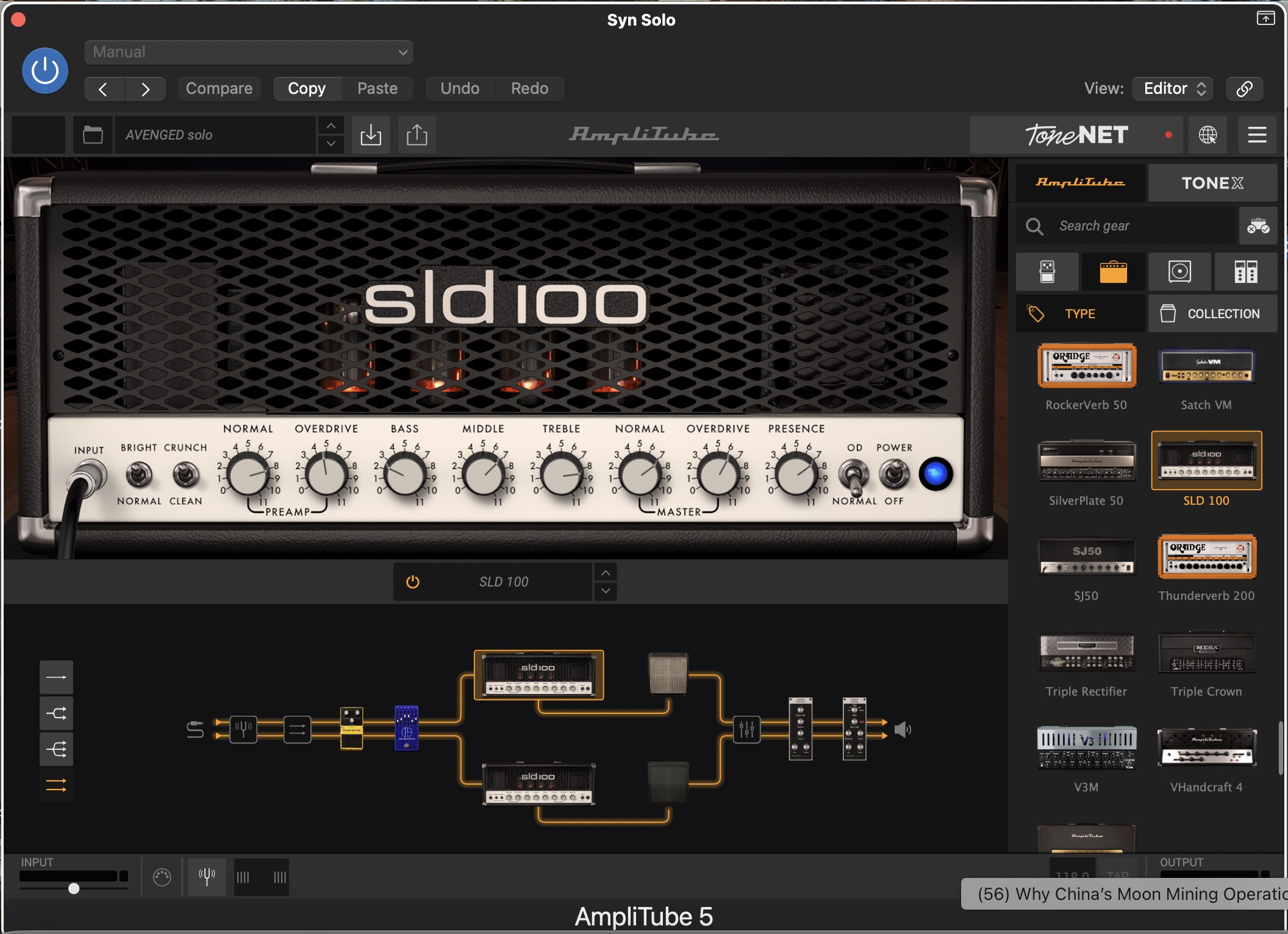1288x934 pixels.
Task: Select the amp head gear category
Action: pos(1113,271)
